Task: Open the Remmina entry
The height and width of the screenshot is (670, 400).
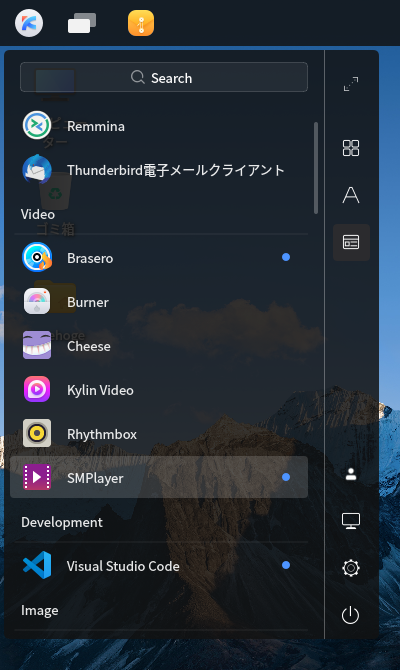Action: pyautogui.click(x=159, y=126)
